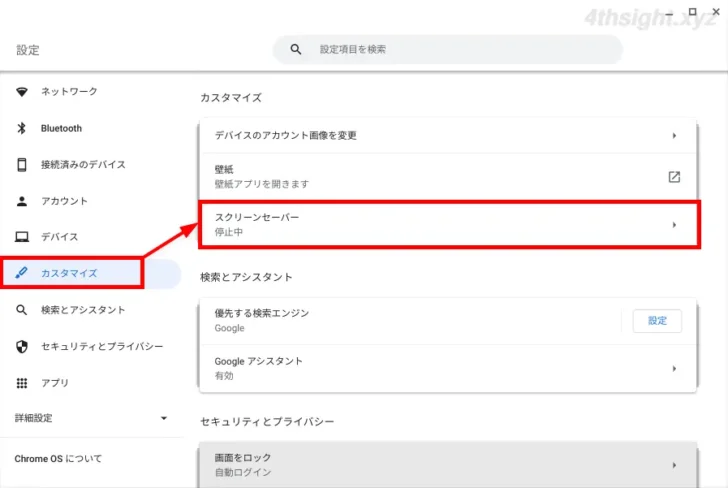Click the phone icon for 接続済みのデバイス
The image size is (728, 488).
[x=21, y=164]
